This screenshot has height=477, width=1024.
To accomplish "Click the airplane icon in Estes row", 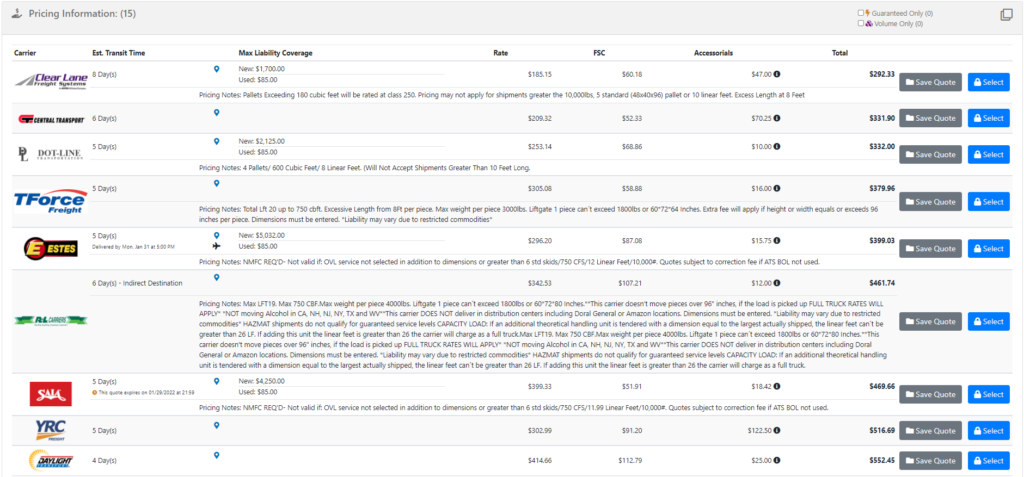I will tap(217, 246).
